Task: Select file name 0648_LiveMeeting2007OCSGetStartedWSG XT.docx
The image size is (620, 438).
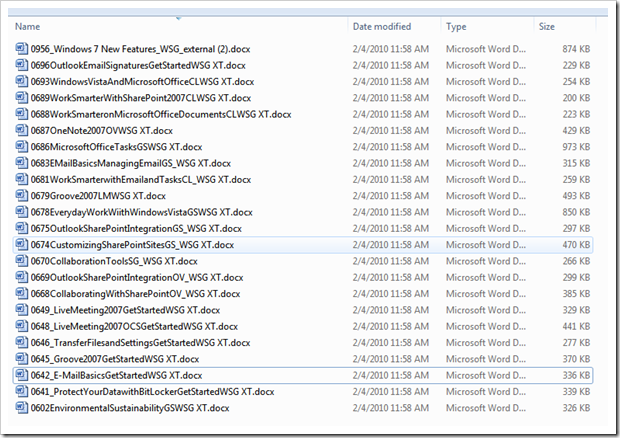Action: tap(134, 327)
